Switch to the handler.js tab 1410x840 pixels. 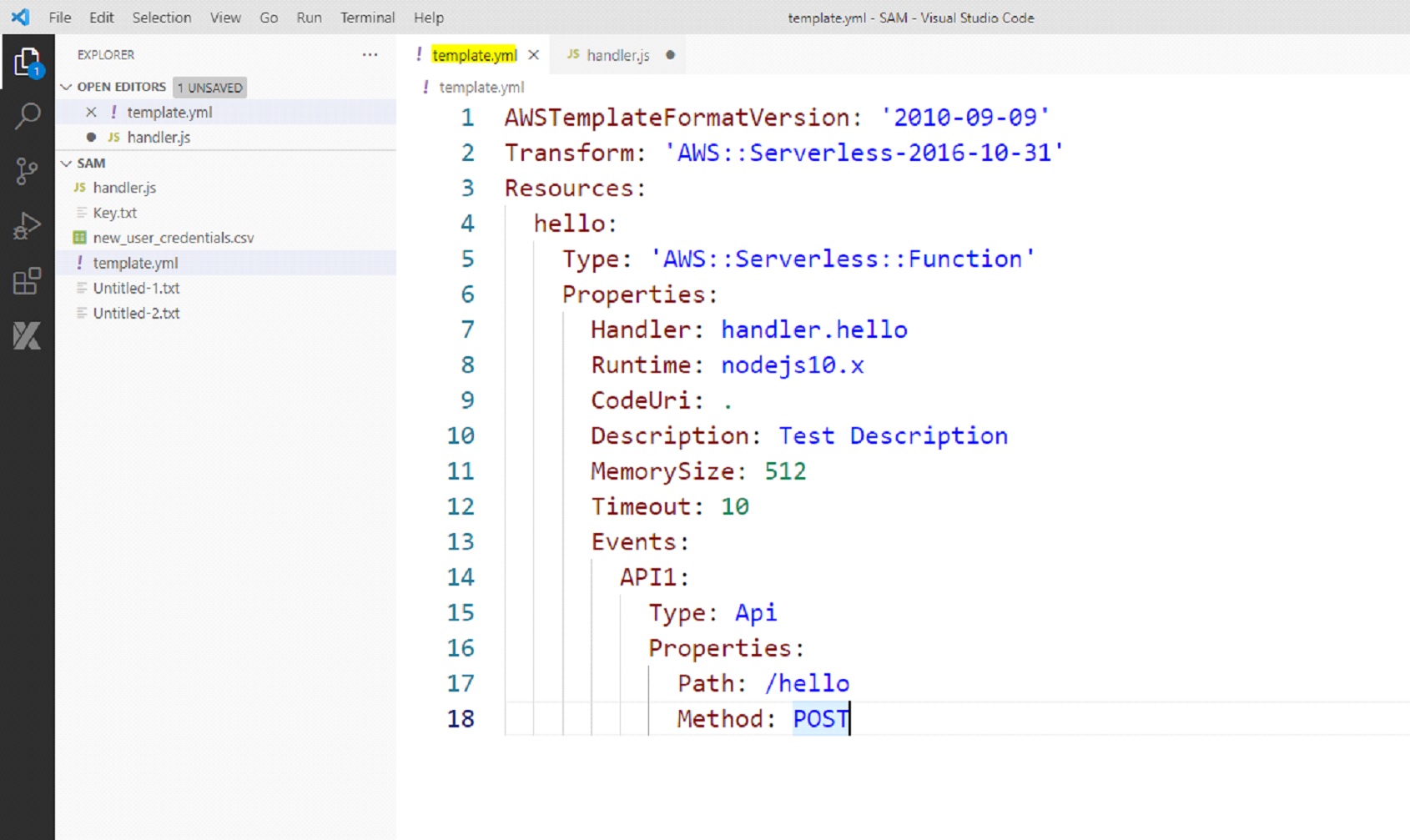[617, 55]
